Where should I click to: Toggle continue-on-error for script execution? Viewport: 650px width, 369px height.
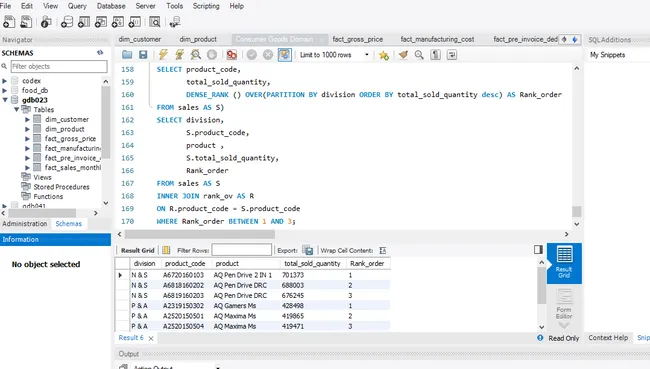click(x=231, y=55)
